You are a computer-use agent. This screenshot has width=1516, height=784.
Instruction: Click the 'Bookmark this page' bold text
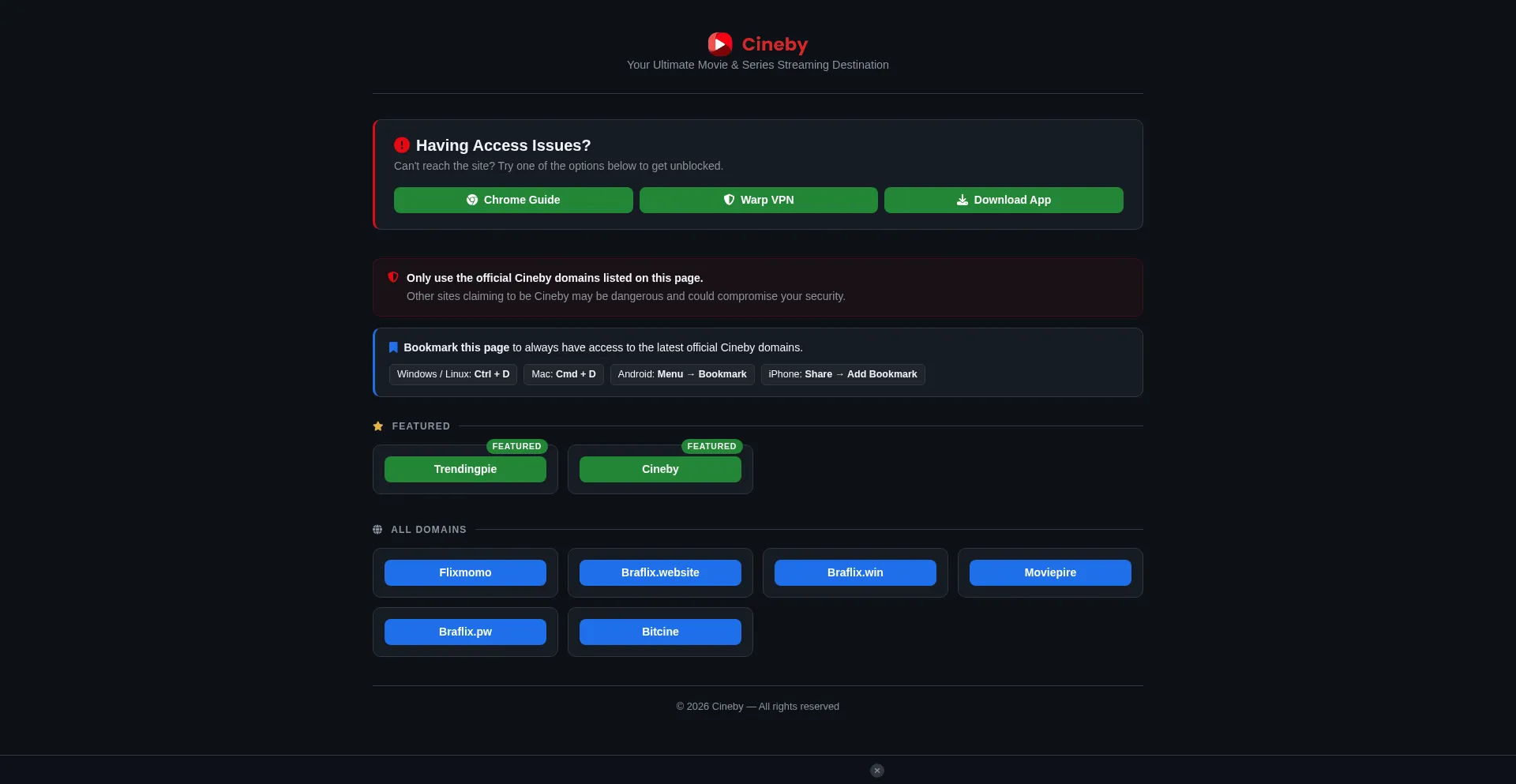[x=456, y=347]
